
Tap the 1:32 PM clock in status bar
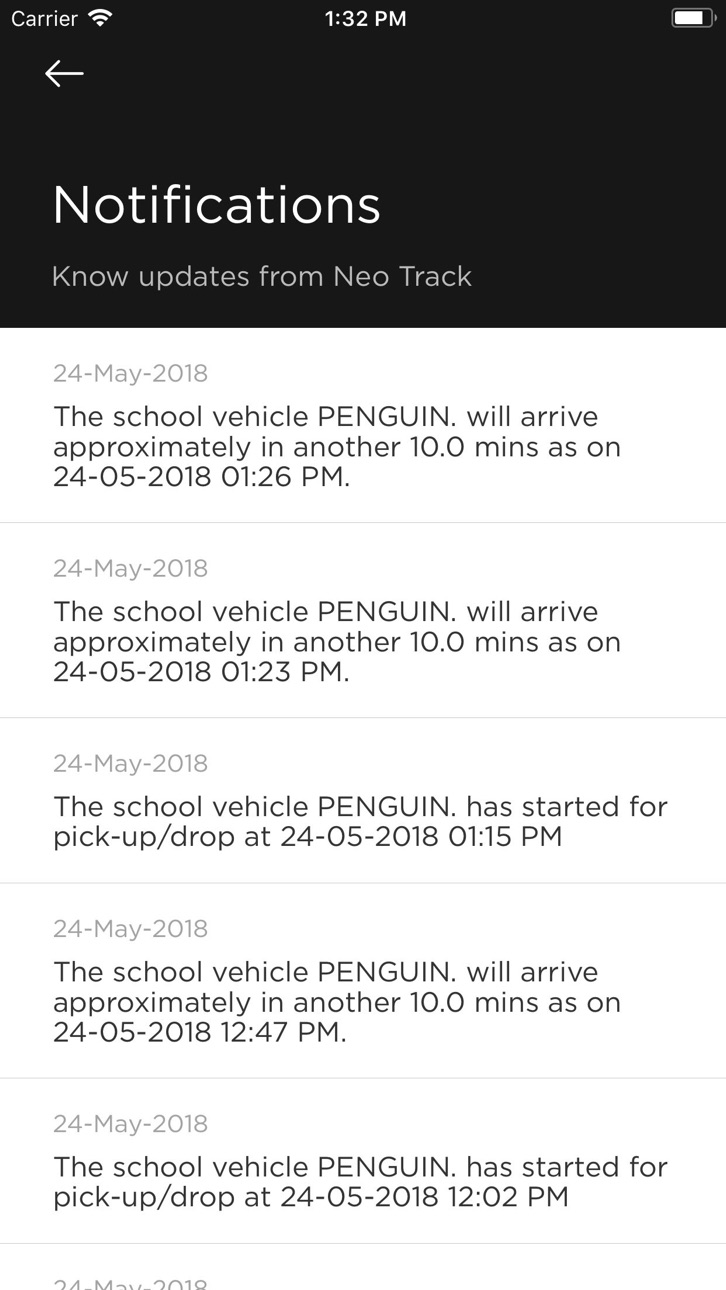pos(365,18)
